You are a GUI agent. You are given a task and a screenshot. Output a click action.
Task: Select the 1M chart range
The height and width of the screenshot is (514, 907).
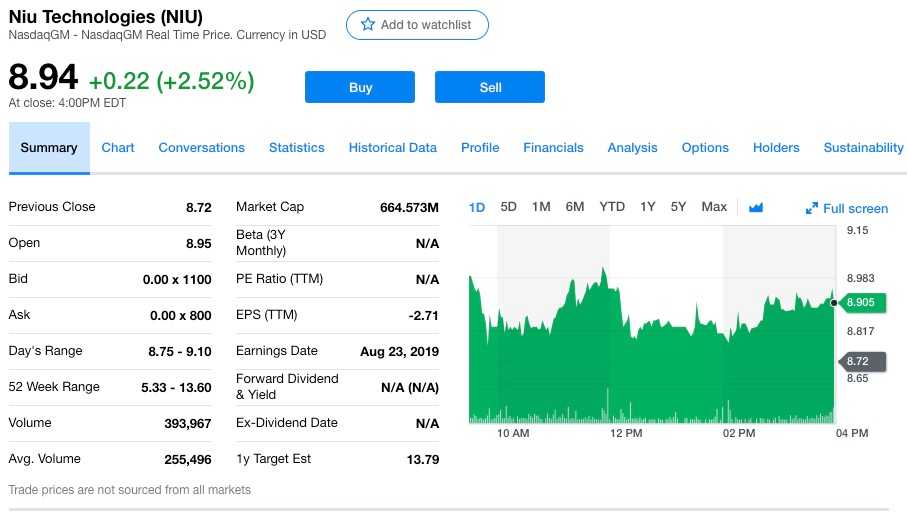[x=541, y=207]
